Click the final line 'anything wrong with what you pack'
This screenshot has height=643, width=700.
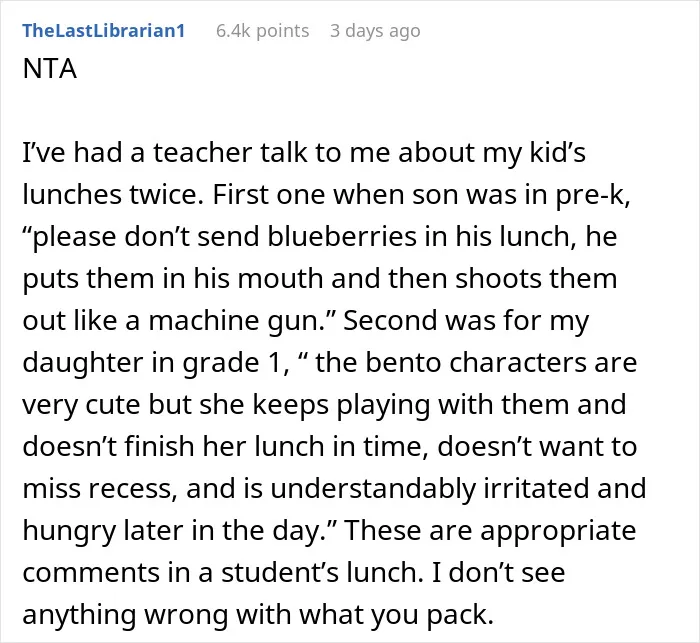pyautogui.click(x=258, y=614)
